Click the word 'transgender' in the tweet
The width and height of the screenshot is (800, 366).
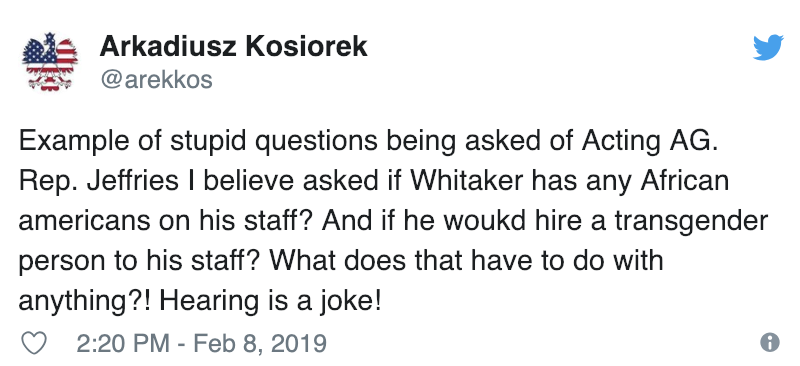(x=691, y=222)
